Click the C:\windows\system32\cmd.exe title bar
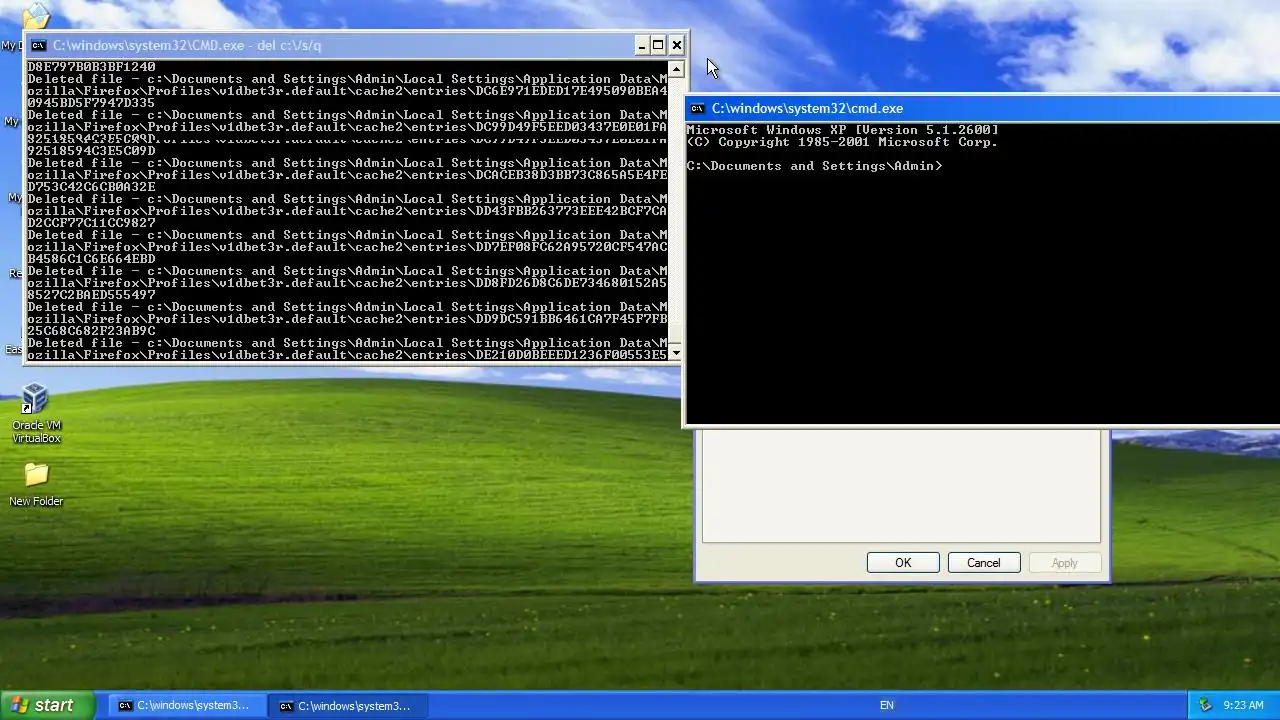The image size is (1280, 720). click(x=982, y=108)
